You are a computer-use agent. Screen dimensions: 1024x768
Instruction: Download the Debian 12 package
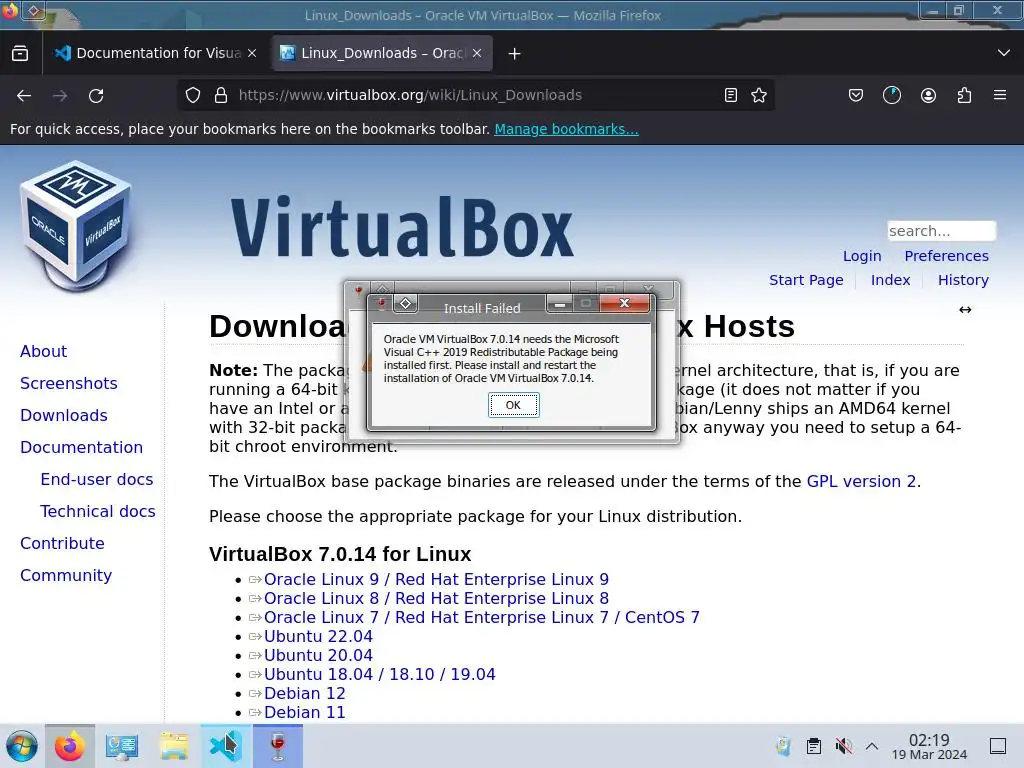[x=304, y=693]
